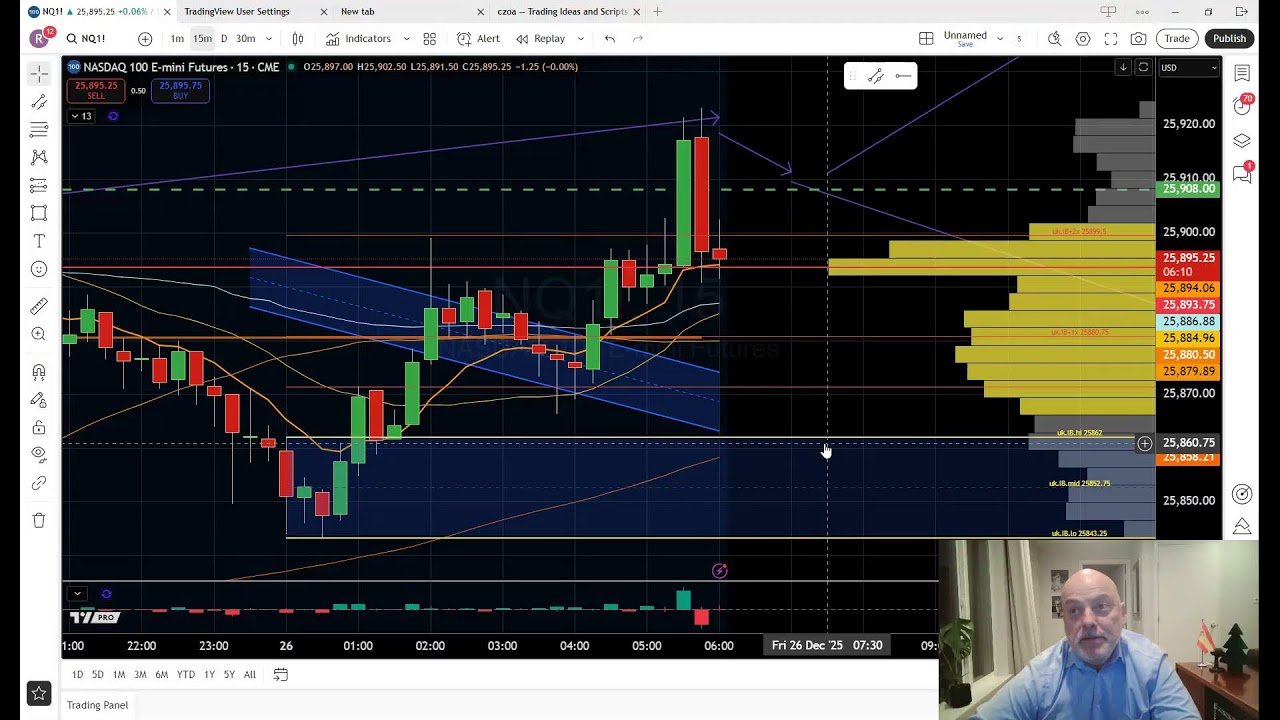The height and width of the screenshot is (720, 1280).
Task: Click the Undo arrow
Action: tap(610, 39)
